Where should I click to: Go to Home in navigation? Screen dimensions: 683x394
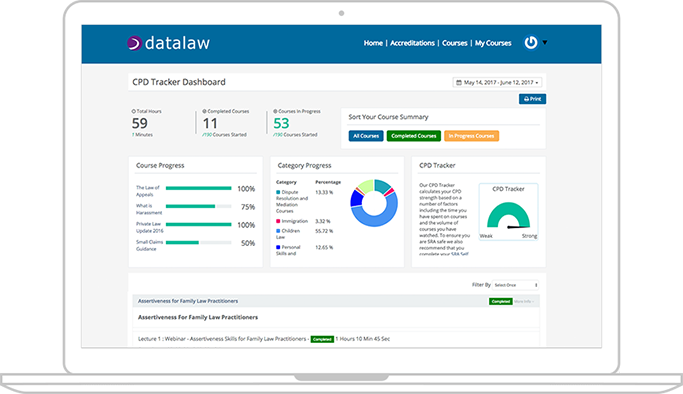pos(373,43)
